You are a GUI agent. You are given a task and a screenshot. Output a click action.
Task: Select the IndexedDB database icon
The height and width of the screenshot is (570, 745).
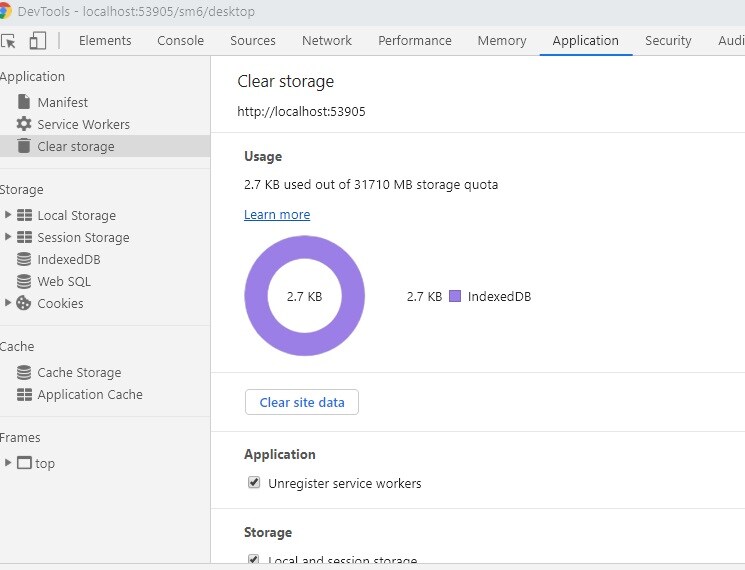point(24,259)
